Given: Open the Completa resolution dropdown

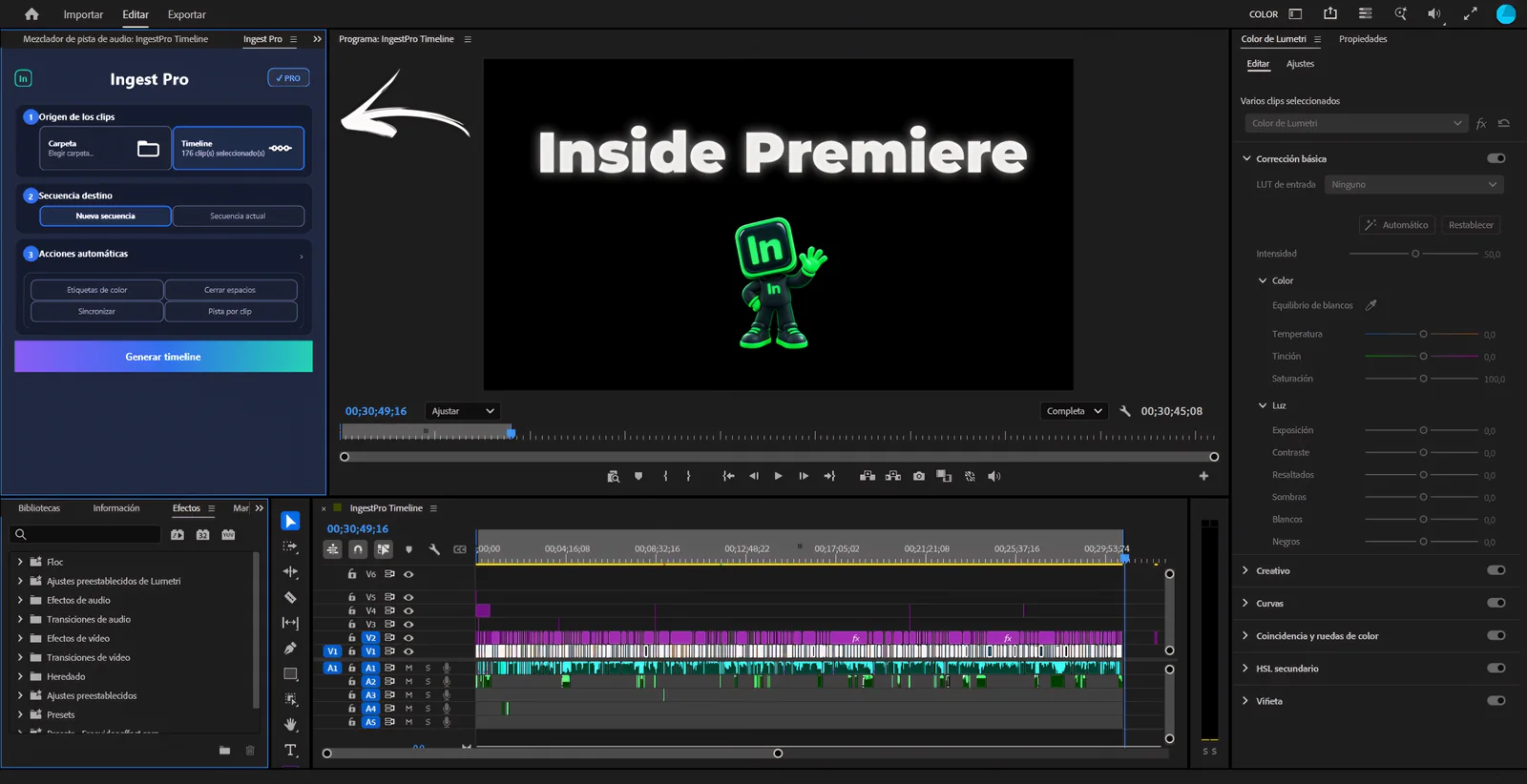Looking at the screenshot, I should [1074, 411].
